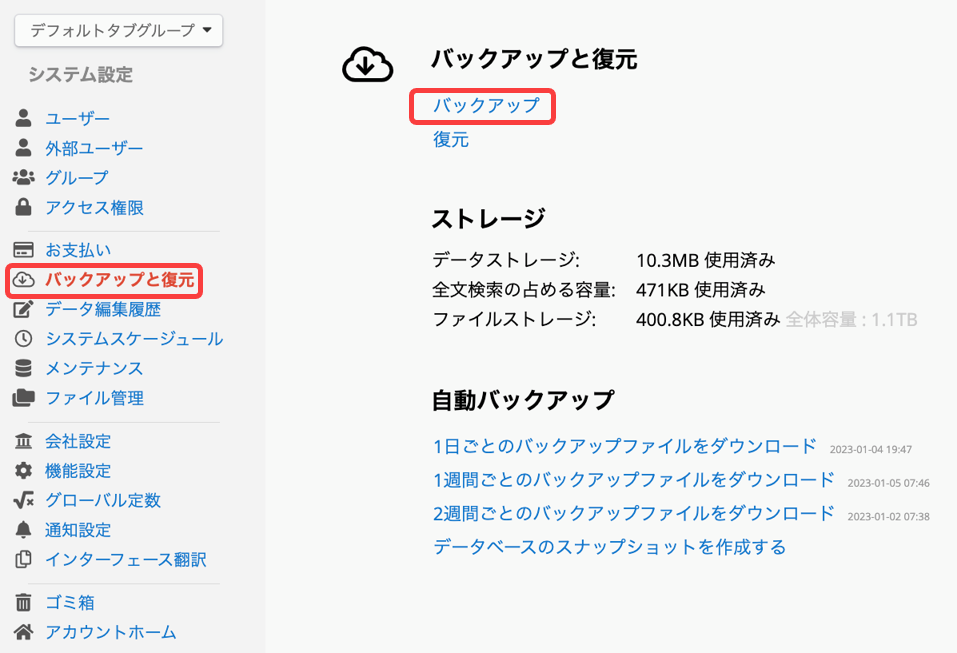The width and height of the screenshot is (957, 653).
Task: Click the ユーザー person icon
Action: coord(24,119)
